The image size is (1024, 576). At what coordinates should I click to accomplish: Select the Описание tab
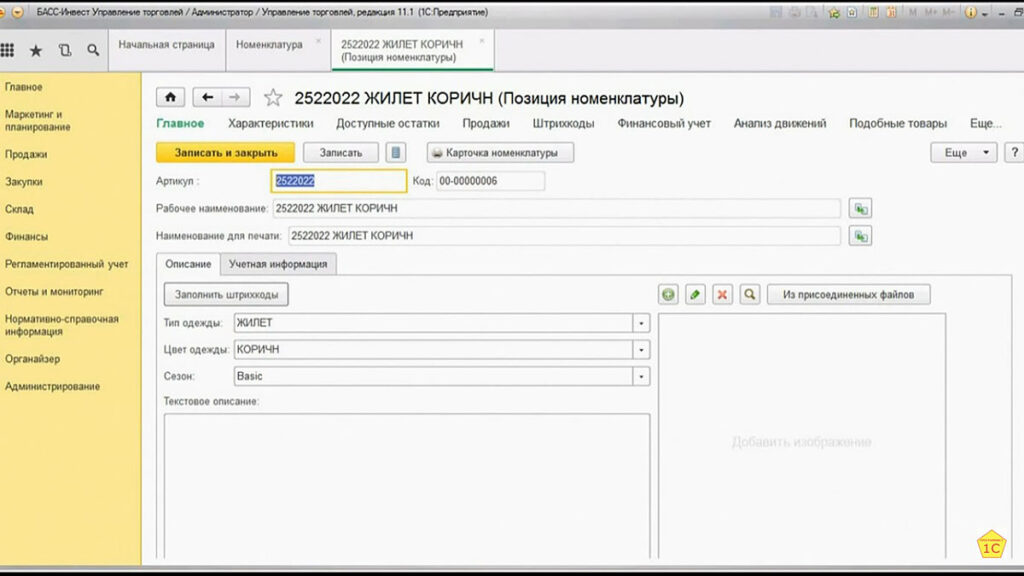188,264
